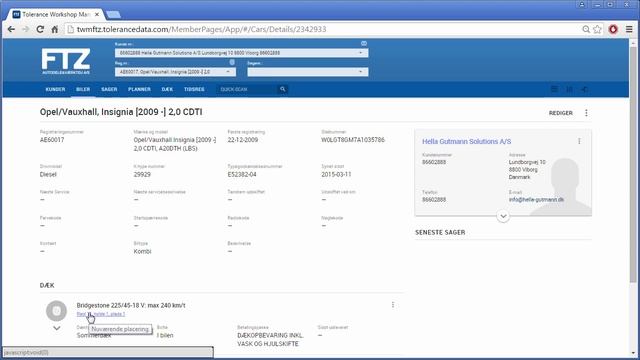Expand Bridgestone tyre details chevron
This screenshot has height=360, width=640.
[56, 328]
